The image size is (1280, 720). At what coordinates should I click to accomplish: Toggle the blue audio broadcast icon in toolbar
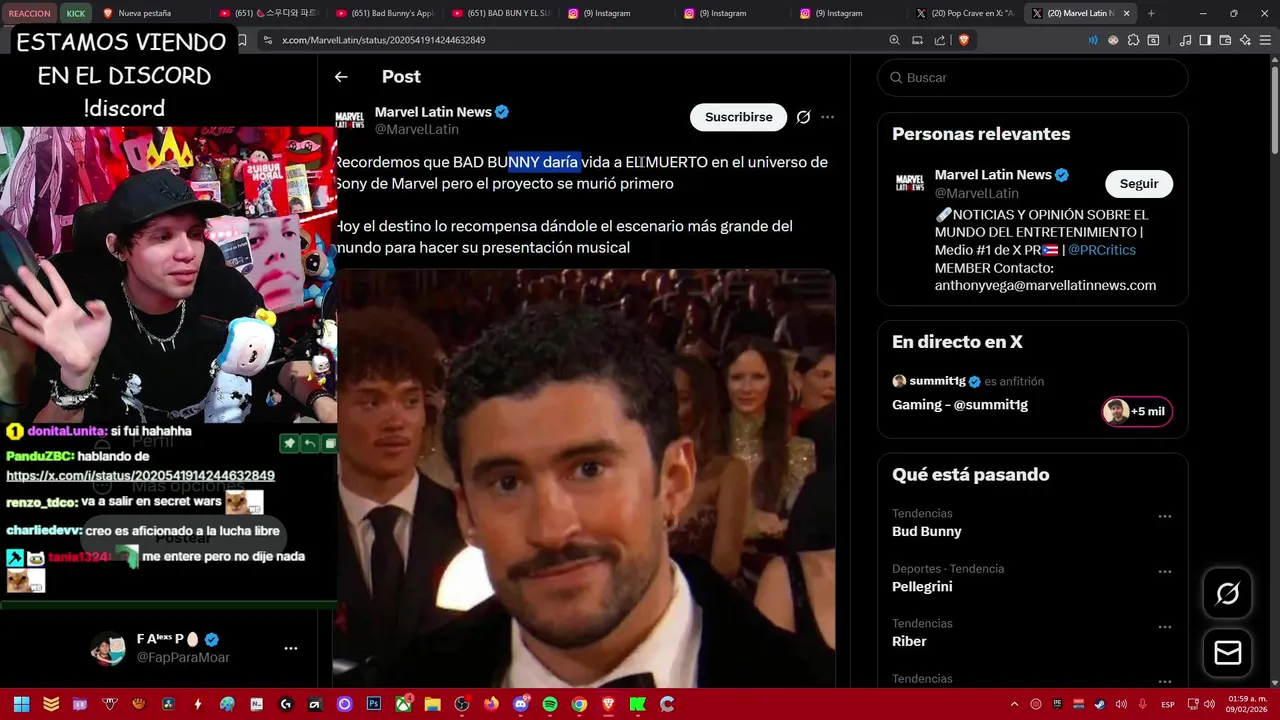[x=1092, y=40]
